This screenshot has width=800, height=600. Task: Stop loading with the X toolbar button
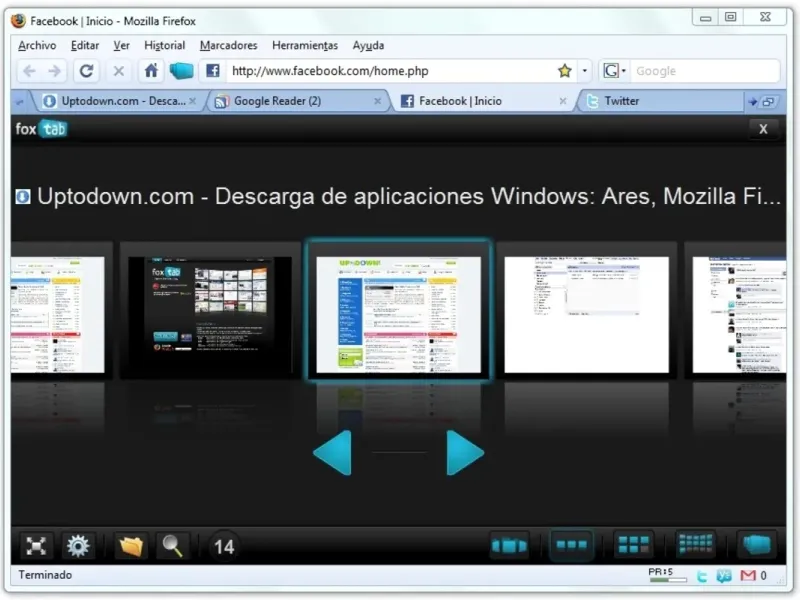[118, 71]
